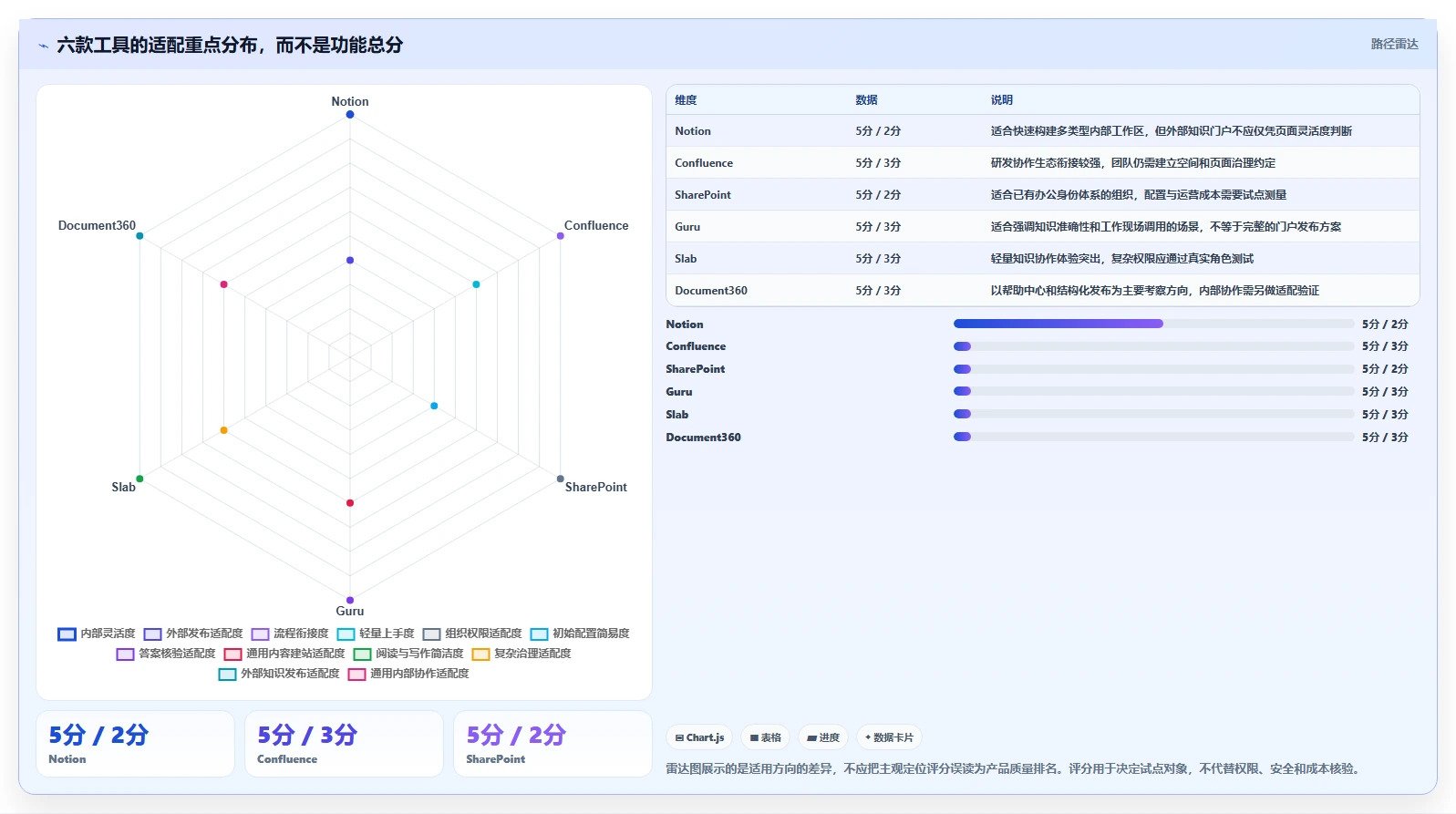1456x814 pixels.
Task: Toggle 答案核验适配度 legend entry
Action: tap(166, 654)
